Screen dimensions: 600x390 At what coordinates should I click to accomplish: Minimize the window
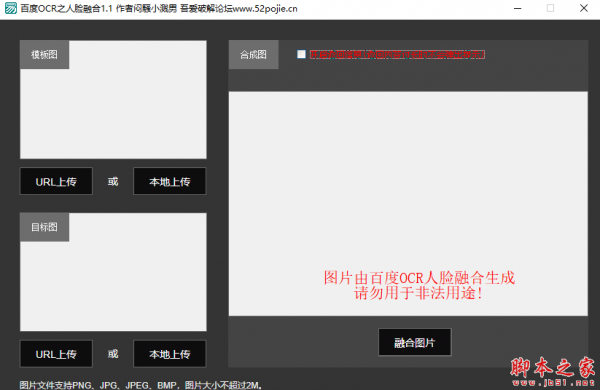pyautogui.click(x=518, y=8)
